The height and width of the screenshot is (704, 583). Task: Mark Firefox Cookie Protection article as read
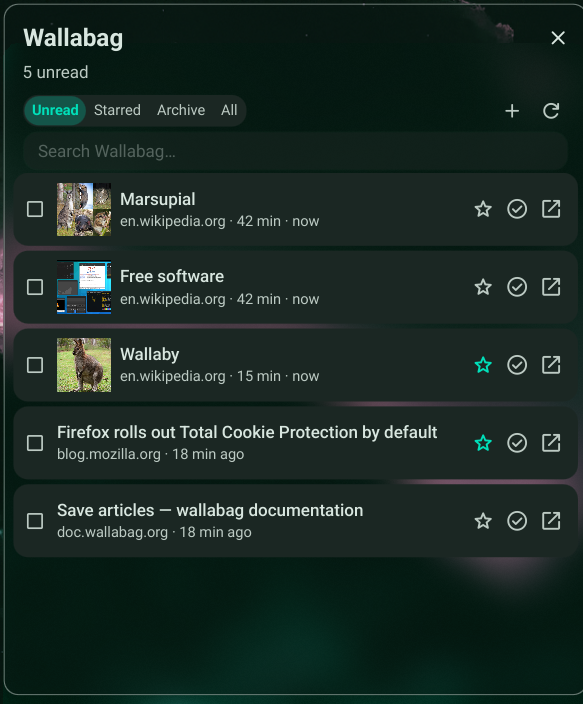(517, 443)
